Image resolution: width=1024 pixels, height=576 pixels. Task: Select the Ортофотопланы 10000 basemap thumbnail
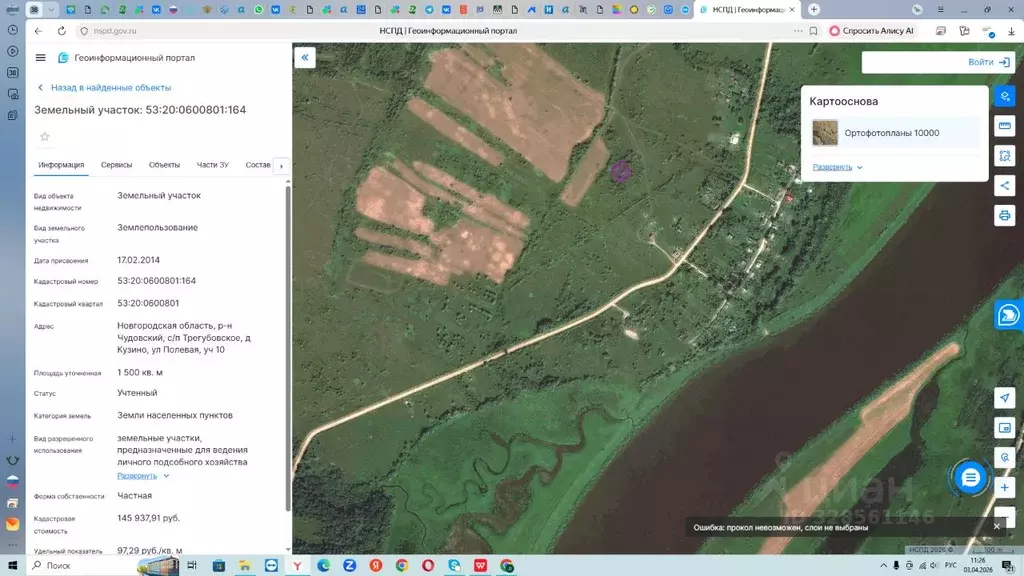825,133
